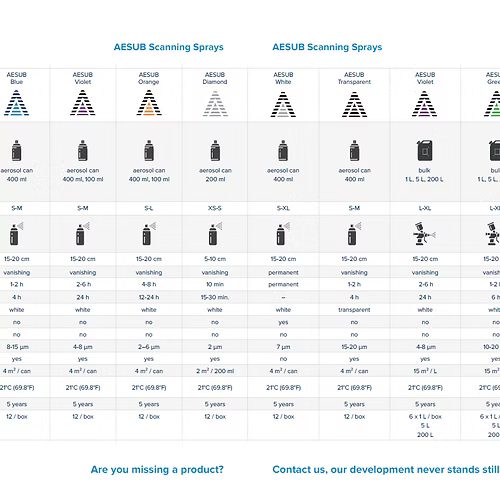Click the AESUB Transparent triangle logo
Image resolution: width=500 pixels, height=500 pixels.
pyautogui.click(x=354, y=104)
